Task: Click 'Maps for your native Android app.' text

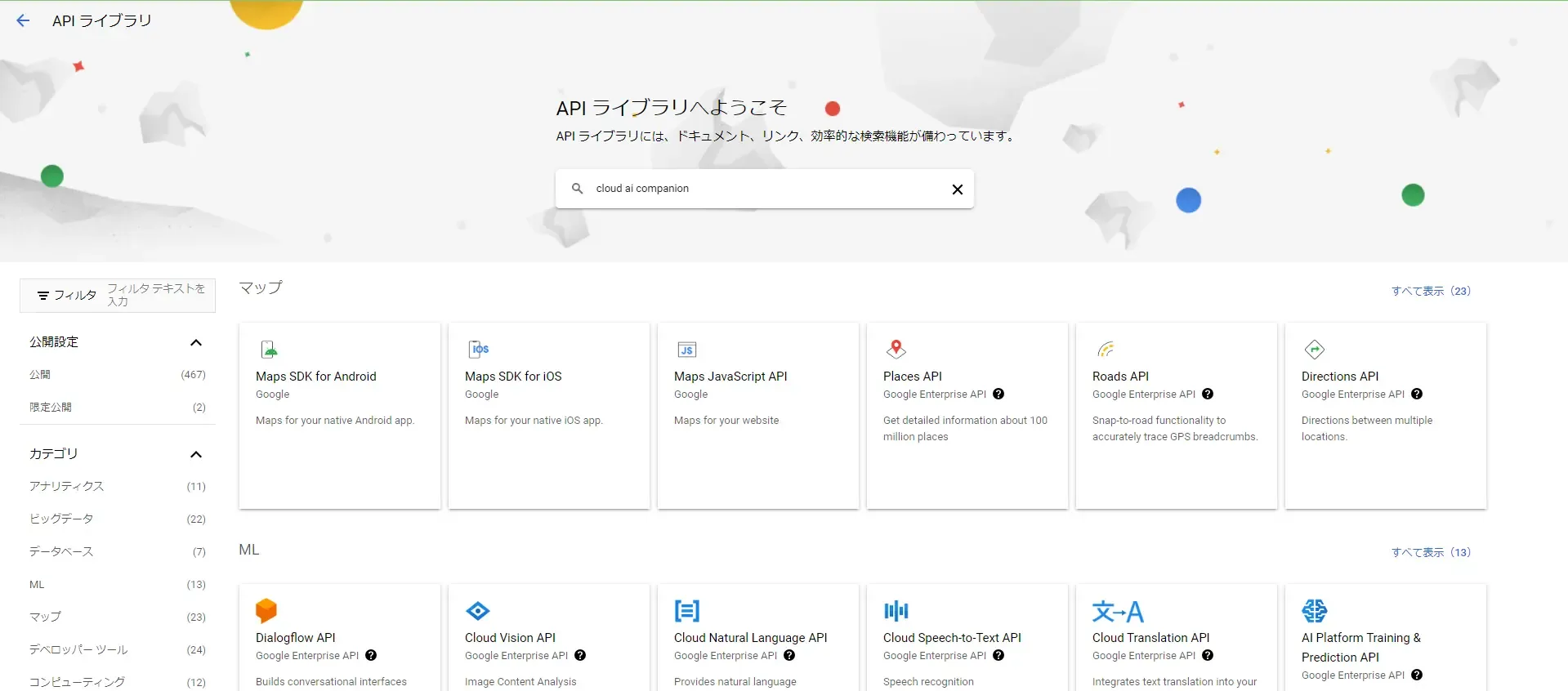Action: pyautogui.click(x=335, y=421)
